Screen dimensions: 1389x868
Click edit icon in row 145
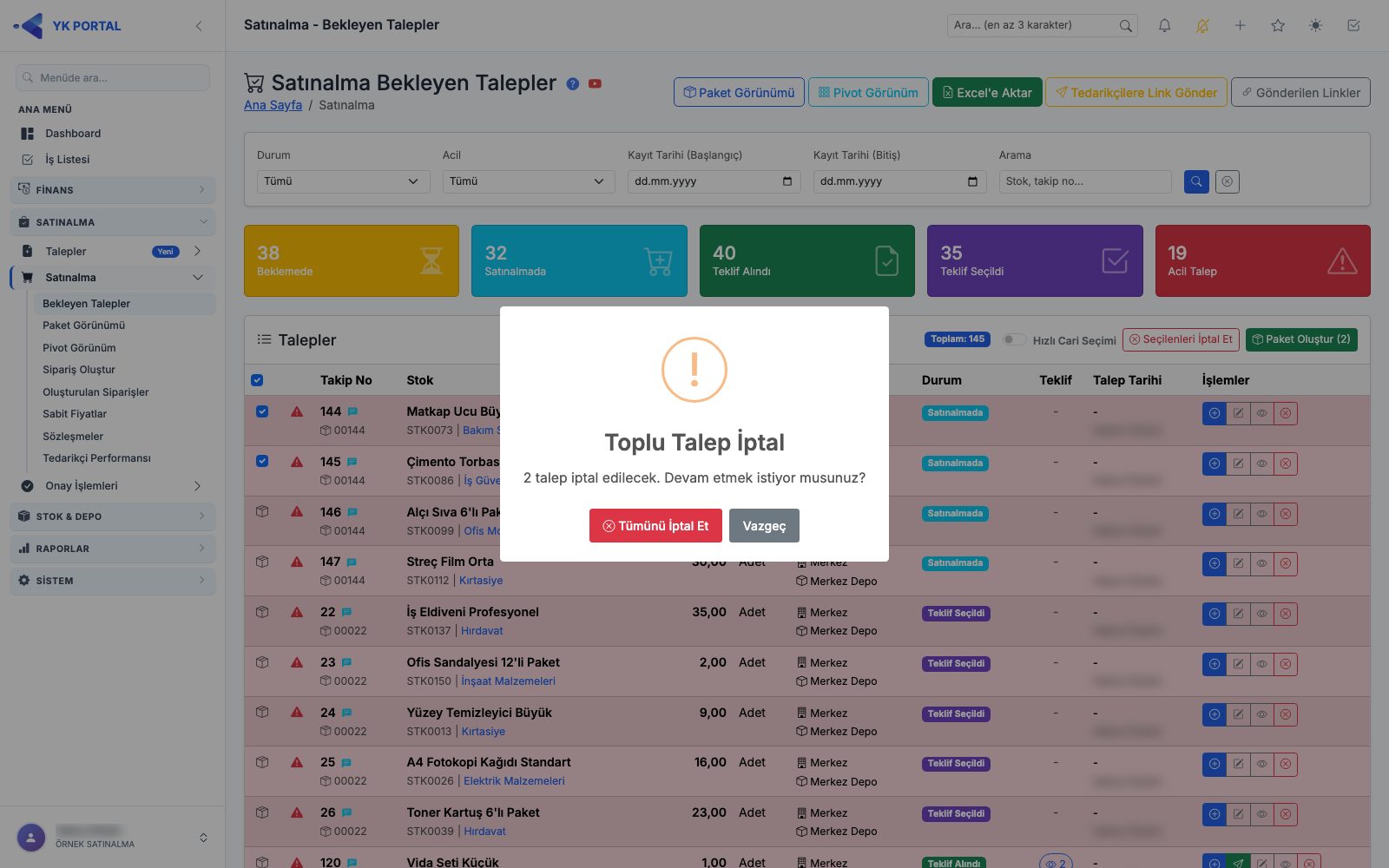(x=1238, y=464)
